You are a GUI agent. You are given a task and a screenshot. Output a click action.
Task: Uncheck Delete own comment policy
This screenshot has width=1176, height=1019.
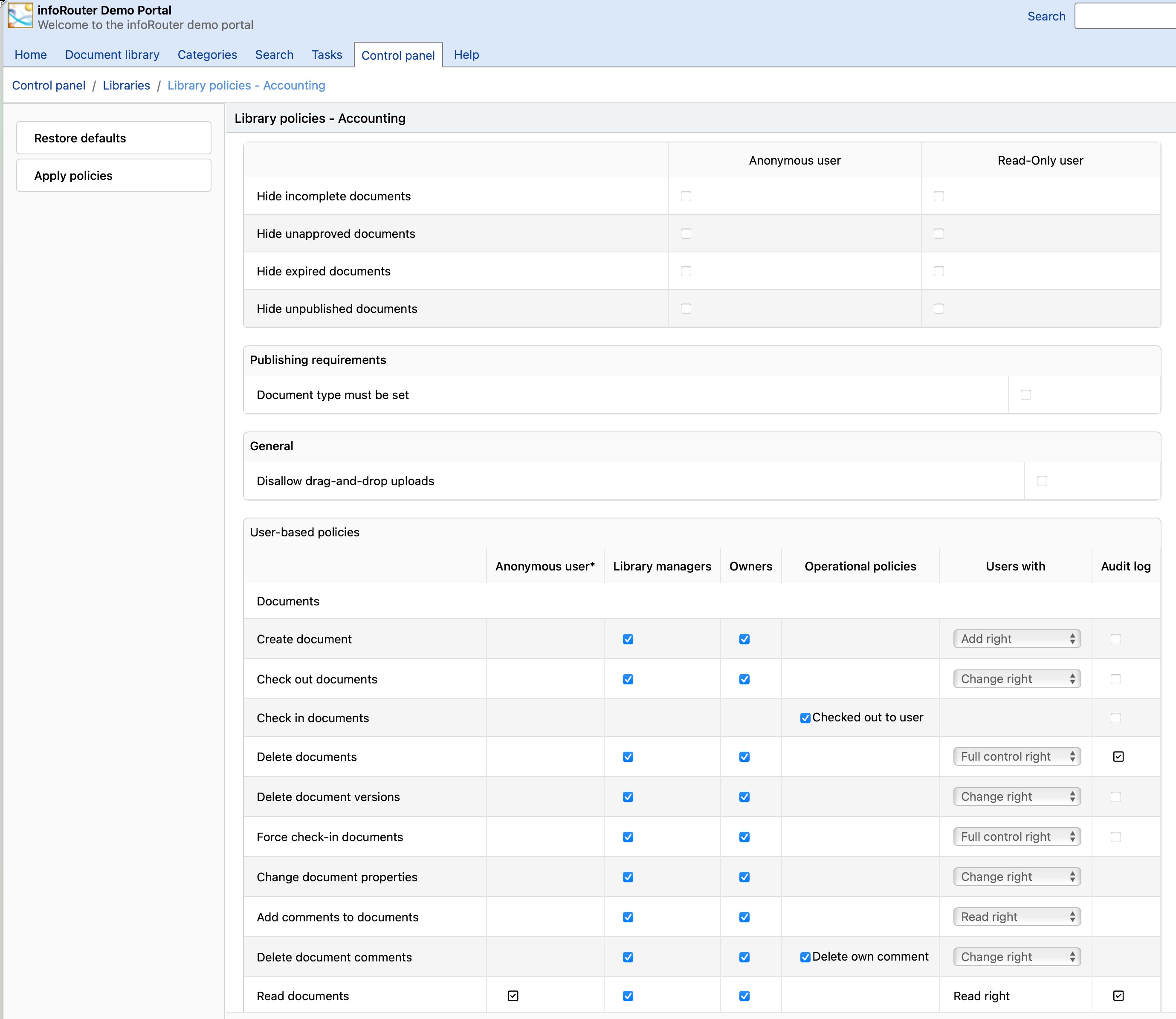(805, 957)
